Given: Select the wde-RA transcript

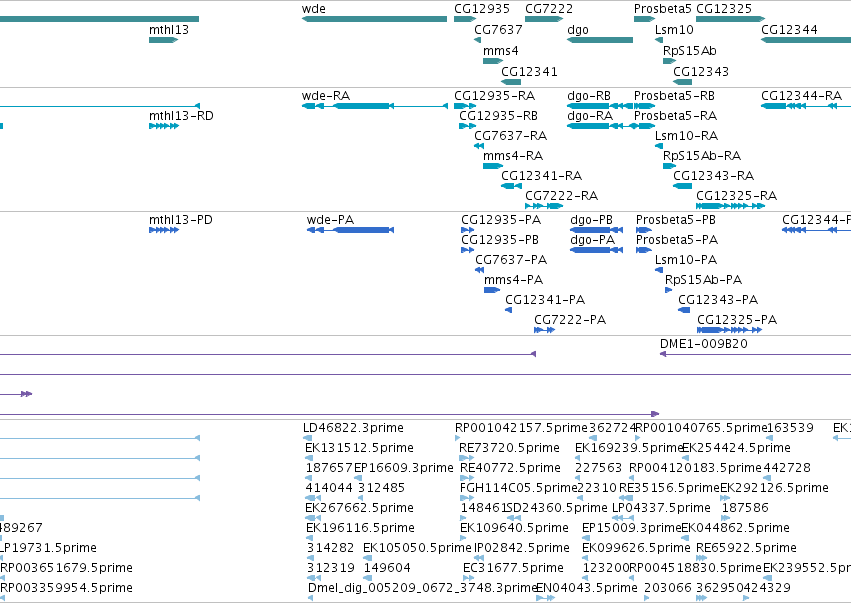Looking at the screenshot, I should point(374,106).
